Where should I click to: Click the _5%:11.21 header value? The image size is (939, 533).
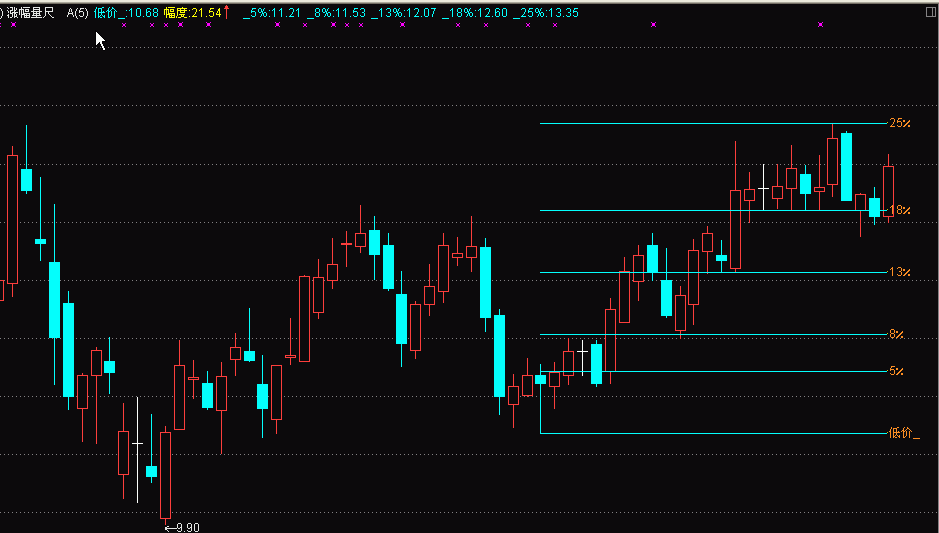tap(271, 13)
